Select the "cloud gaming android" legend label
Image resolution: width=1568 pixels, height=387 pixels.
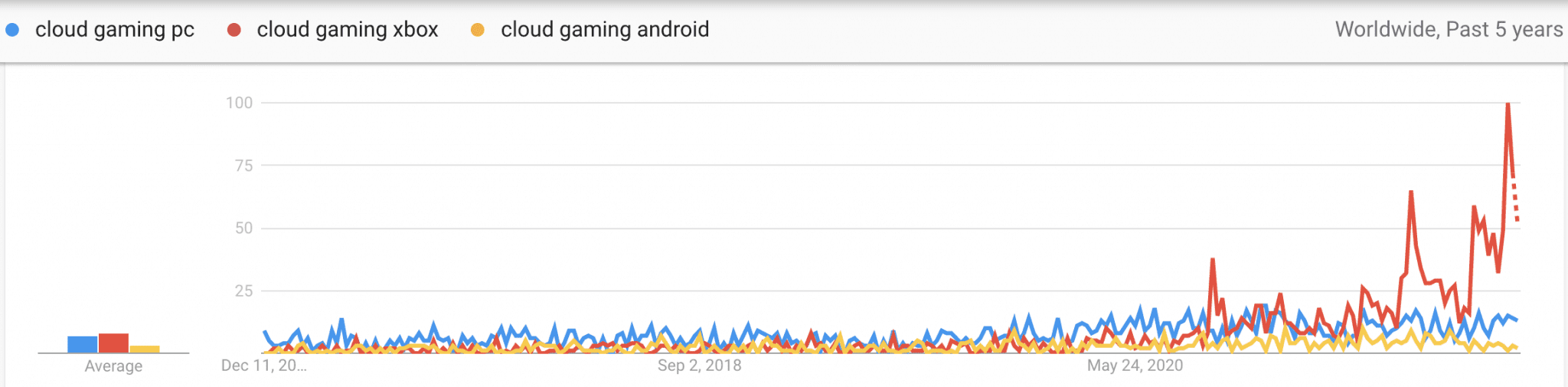[605, 30]
